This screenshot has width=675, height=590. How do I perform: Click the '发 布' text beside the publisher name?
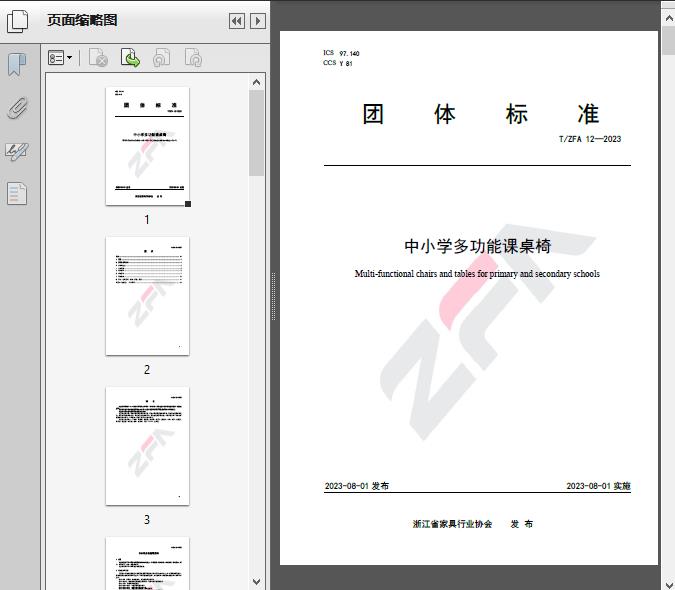522,524
